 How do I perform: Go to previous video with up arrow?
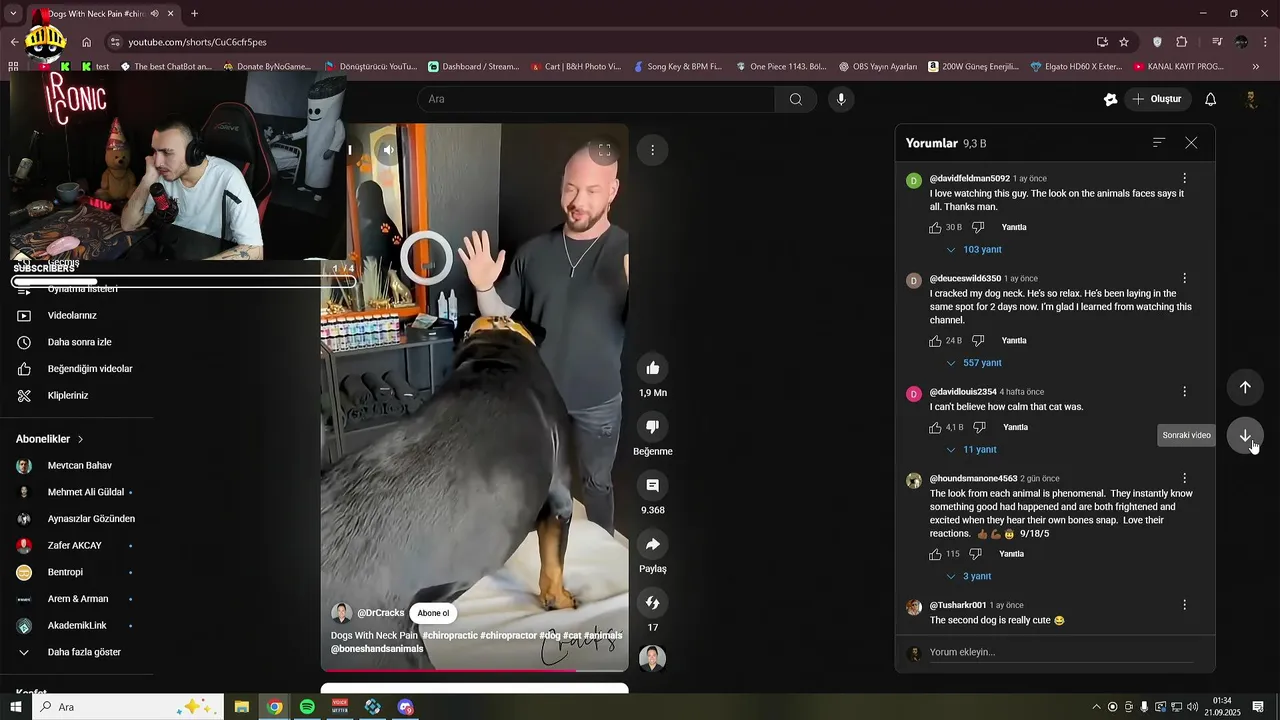click(x=1245, y=387)
